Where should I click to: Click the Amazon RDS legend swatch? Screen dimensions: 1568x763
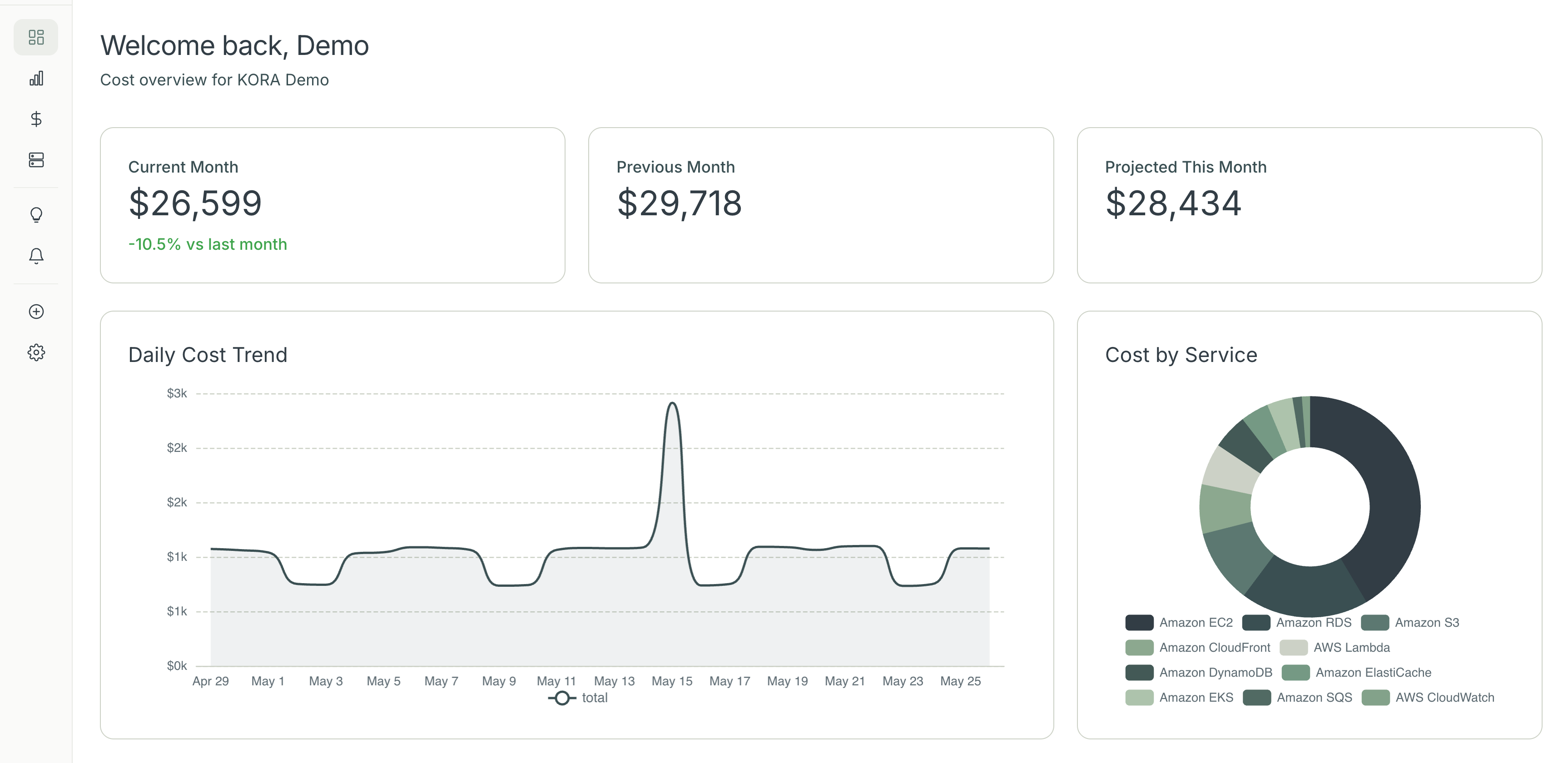[x=1256, y=623]
